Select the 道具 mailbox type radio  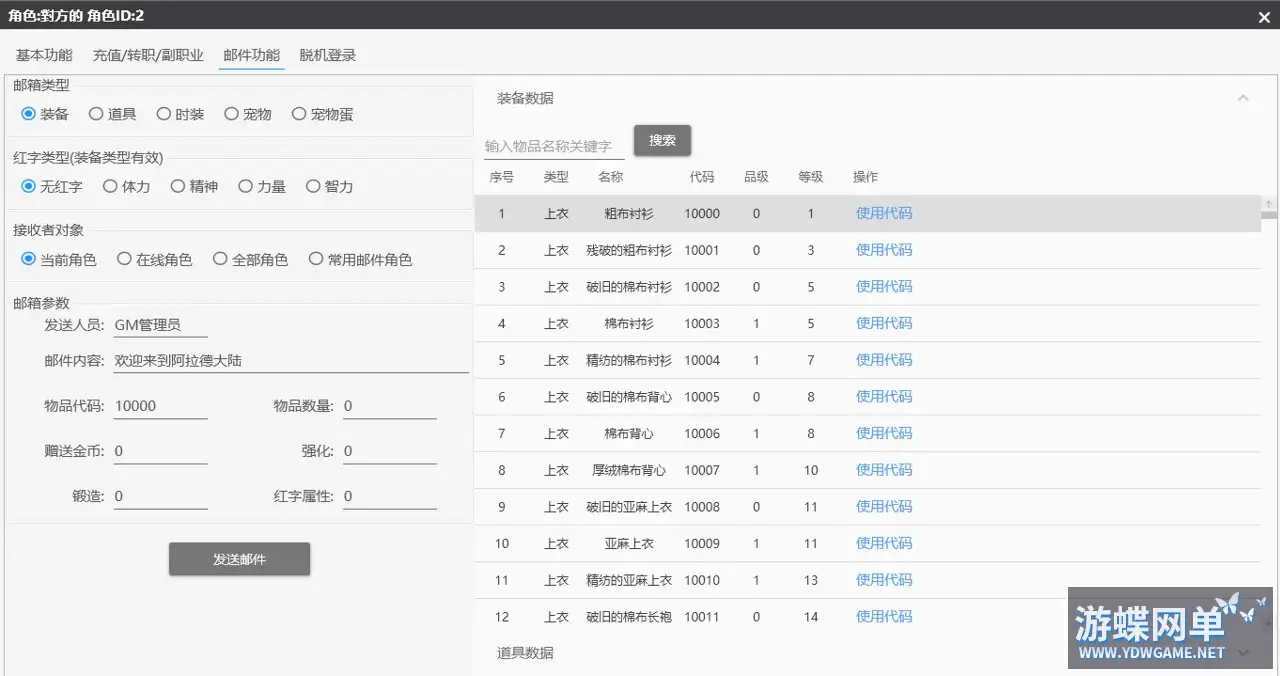tap(112, 114)
